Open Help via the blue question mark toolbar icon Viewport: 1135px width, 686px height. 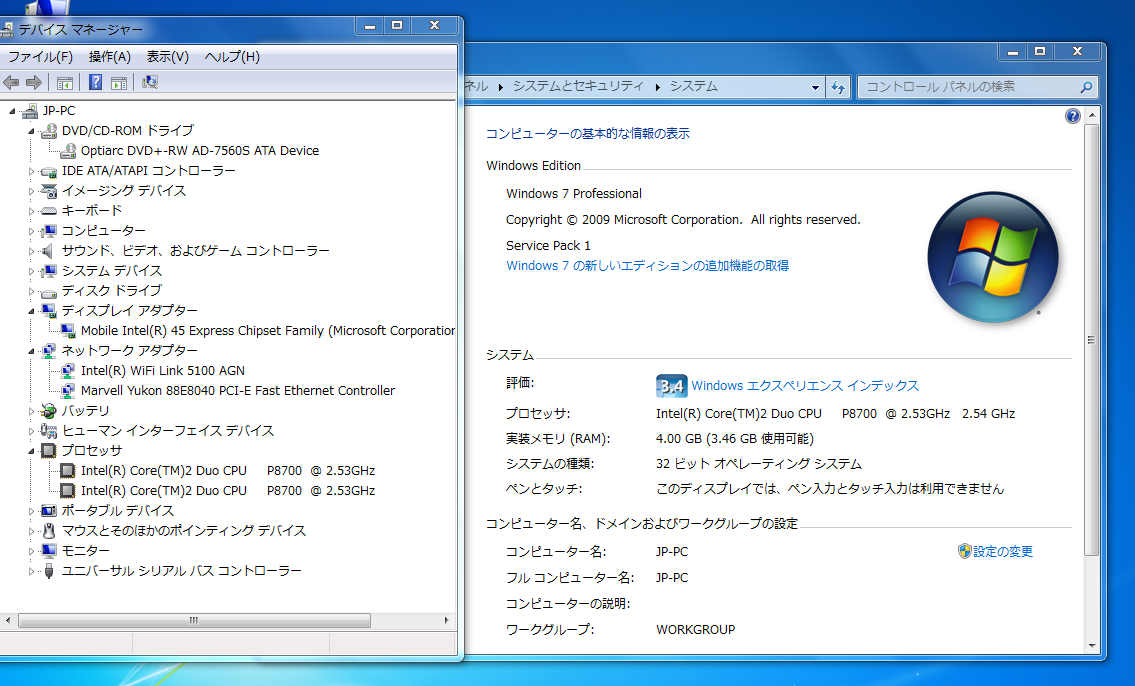pos(95,82)
